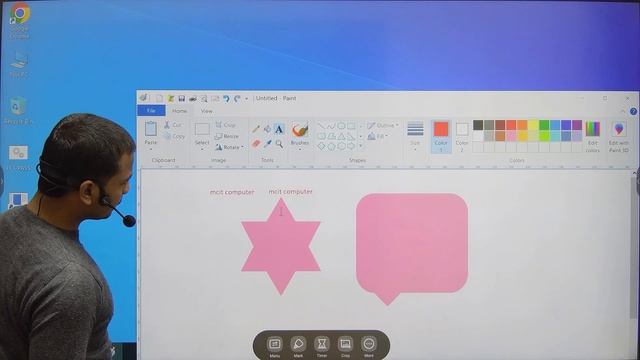
Task: Pick the yellow color swatch
Action: 533,125
